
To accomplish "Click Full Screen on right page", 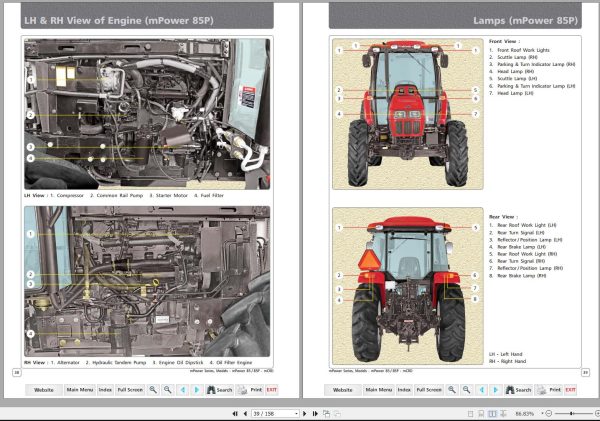I will point(429,390).
